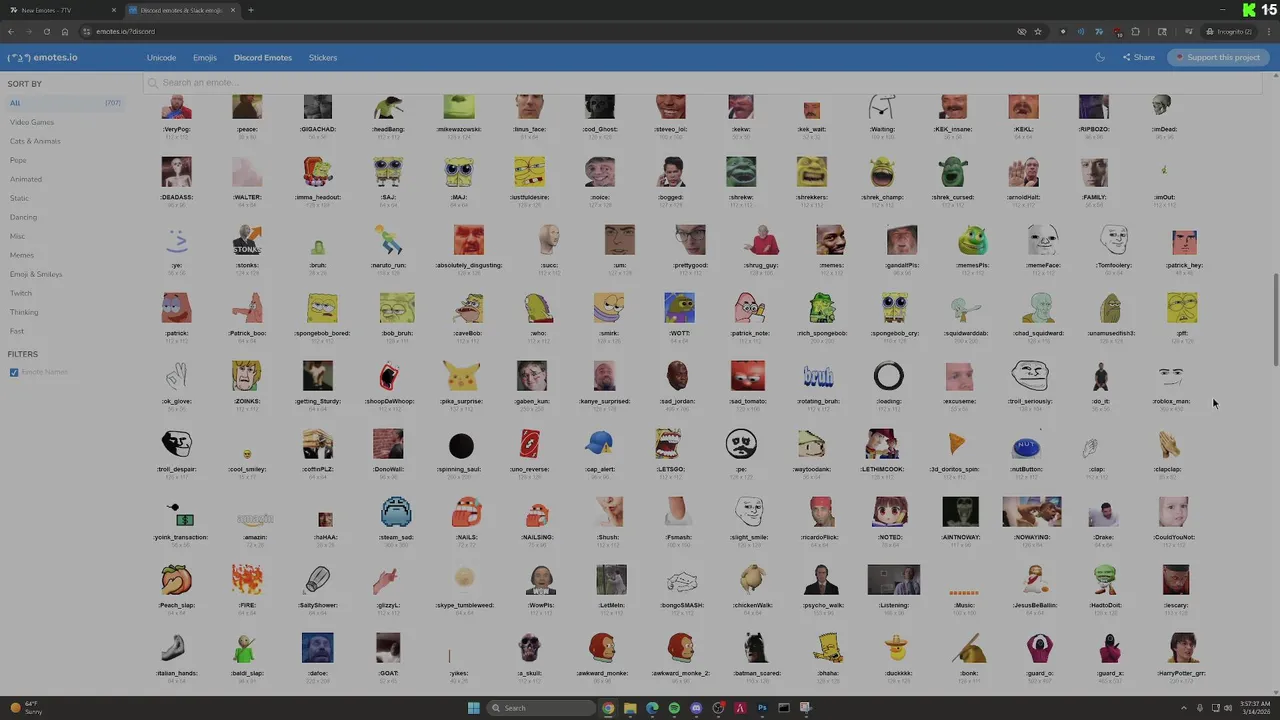This screenshot has width=1280, height=720.
Task: Open a new browser tab
Action: (x=251, y=10)
